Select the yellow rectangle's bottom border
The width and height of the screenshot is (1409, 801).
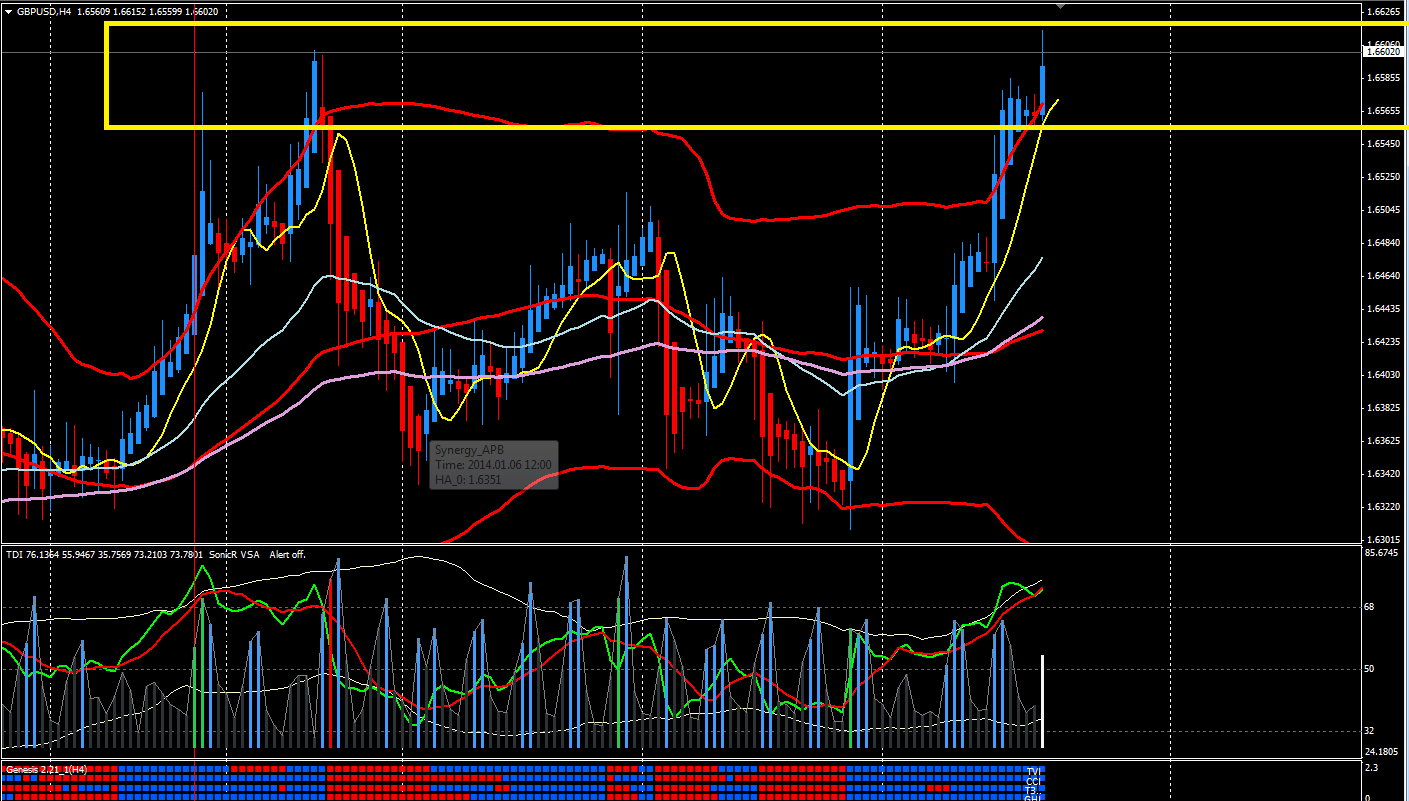point(756,127)
